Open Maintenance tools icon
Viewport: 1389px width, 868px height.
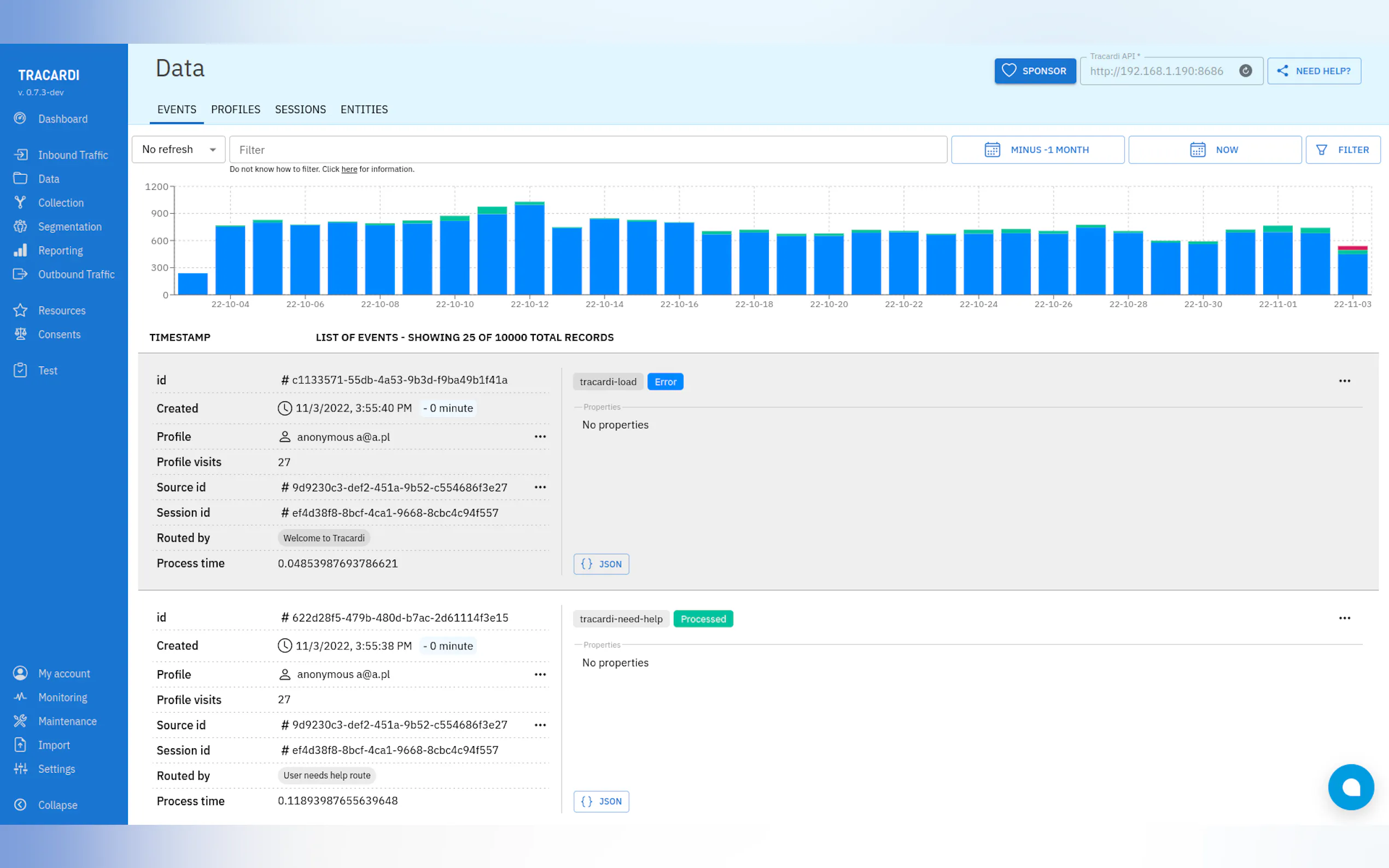click(x=20, y=721)
